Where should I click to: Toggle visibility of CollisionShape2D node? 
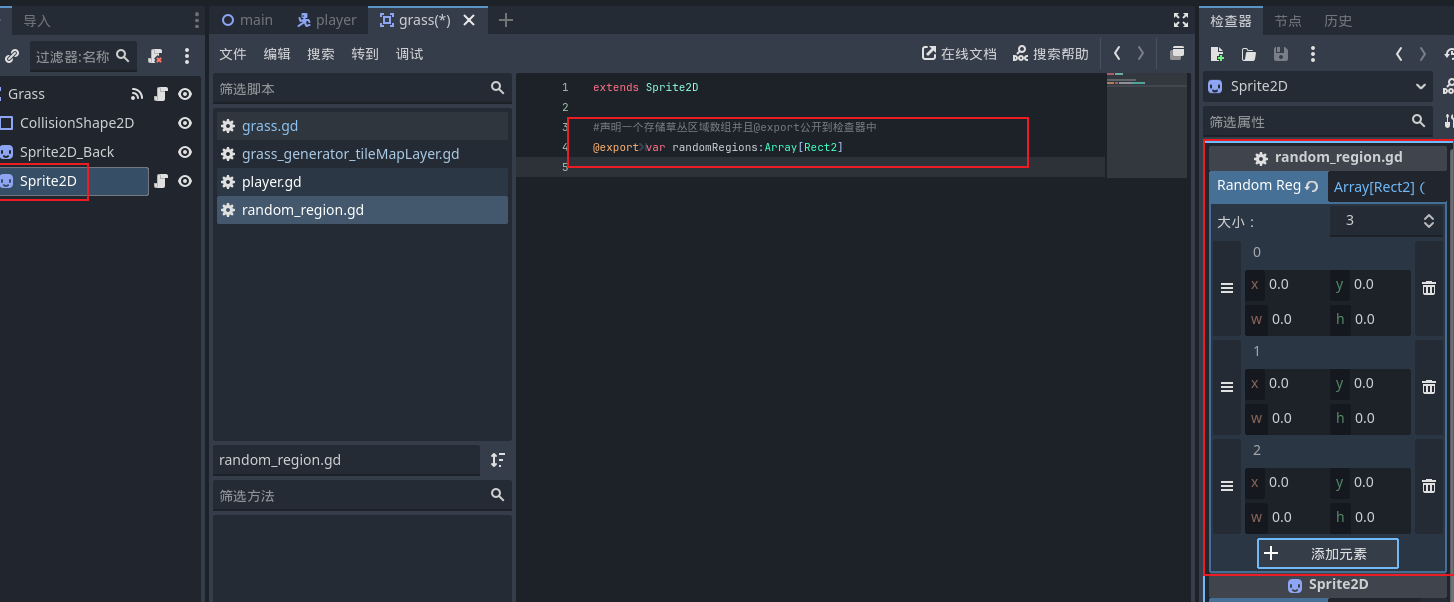[x=185, y=123]
